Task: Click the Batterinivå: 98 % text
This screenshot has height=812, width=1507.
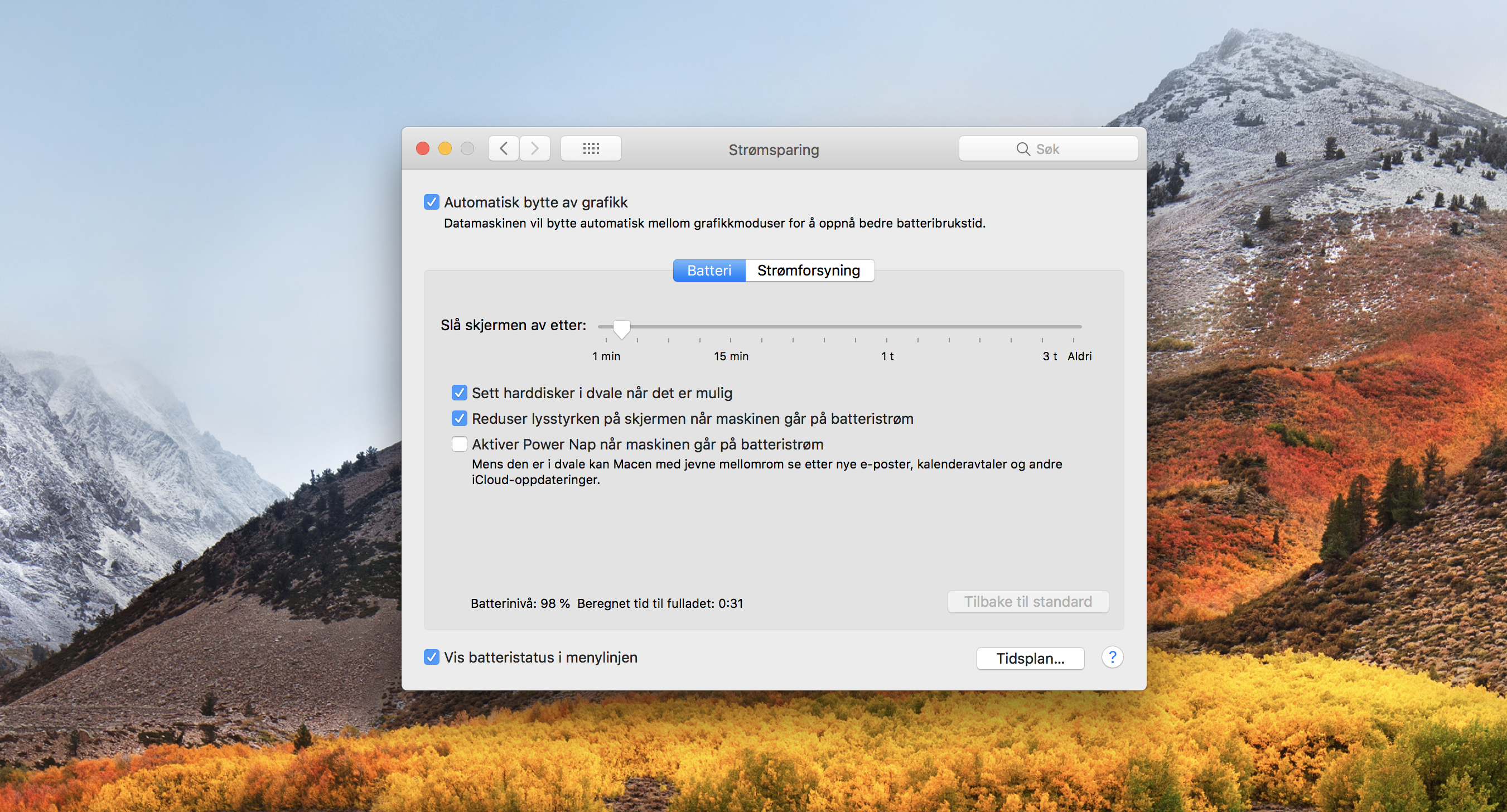Action: tap(520, 603)
